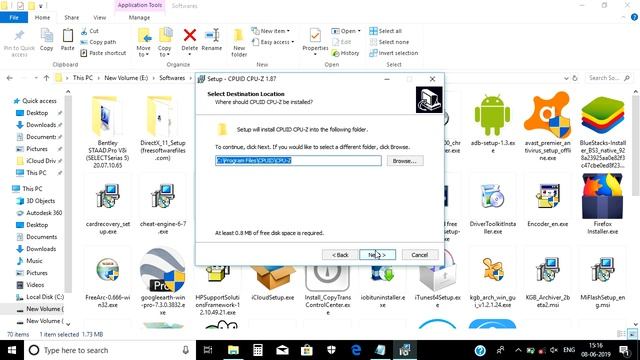Click Copy path in ribbon

pos(98,42)
